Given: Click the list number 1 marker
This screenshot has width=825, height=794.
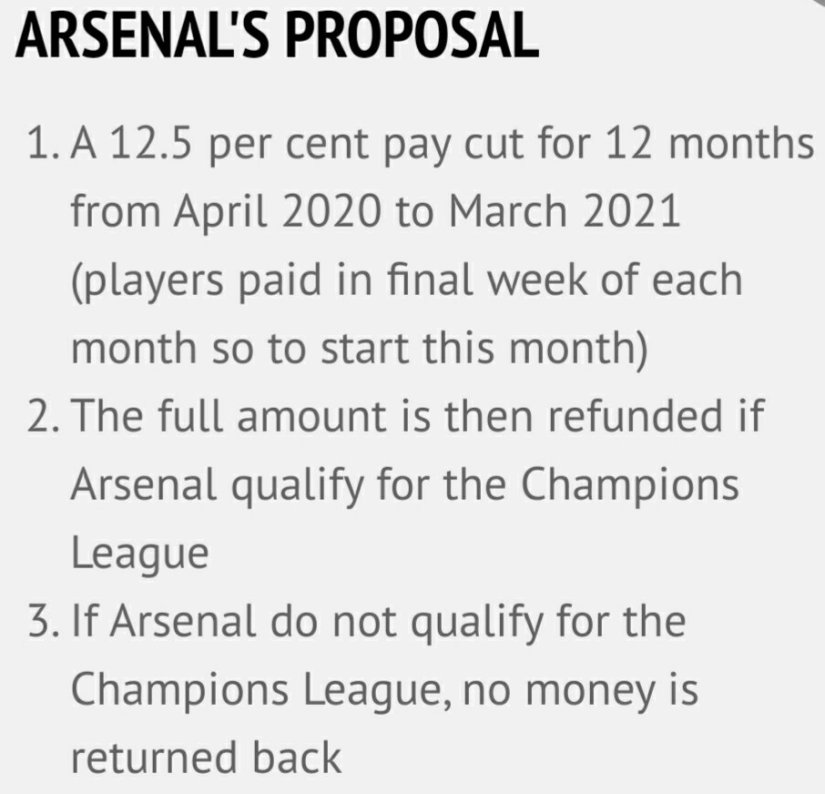Looking at the screenshot, I should tap(46, 148).
